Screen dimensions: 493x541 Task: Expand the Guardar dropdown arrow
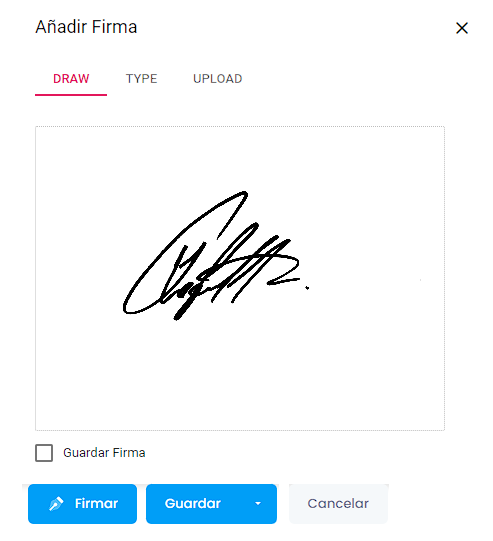(x=258, y=503)
